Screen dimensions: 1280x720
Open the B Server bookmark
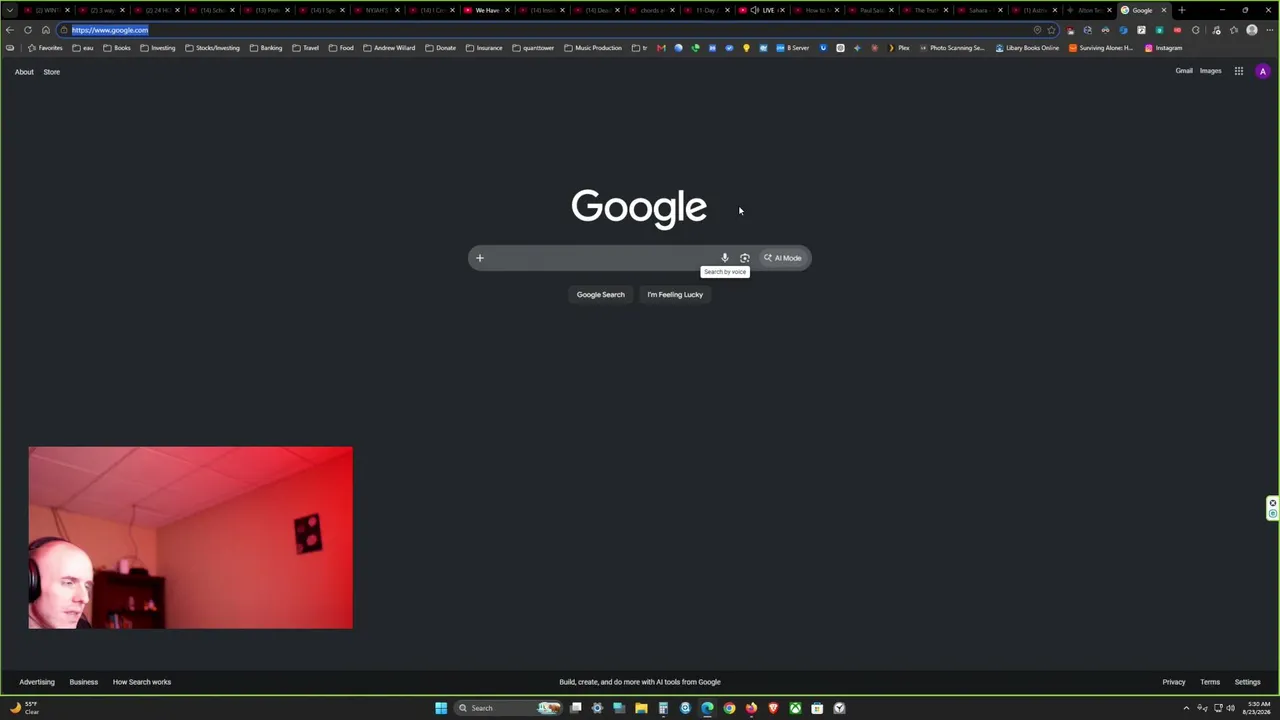click(792, 48)
